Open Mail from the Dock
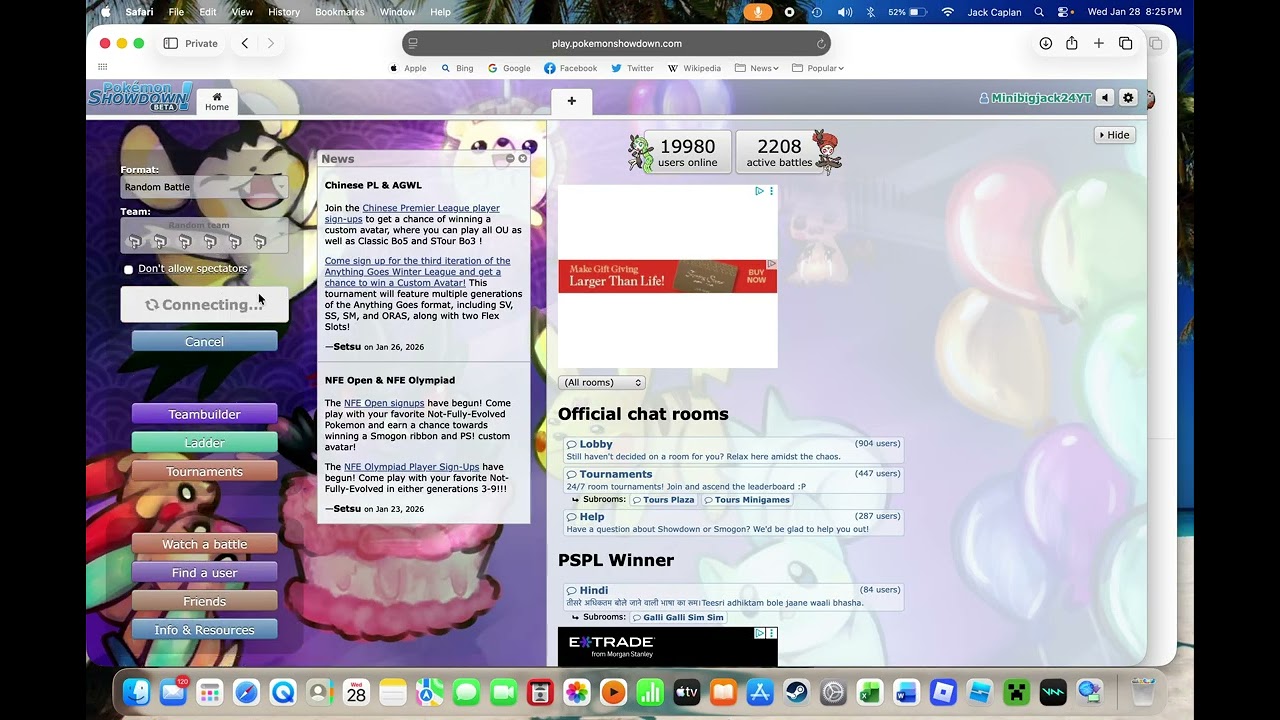The image size is (1280, 720). [173, 692]
